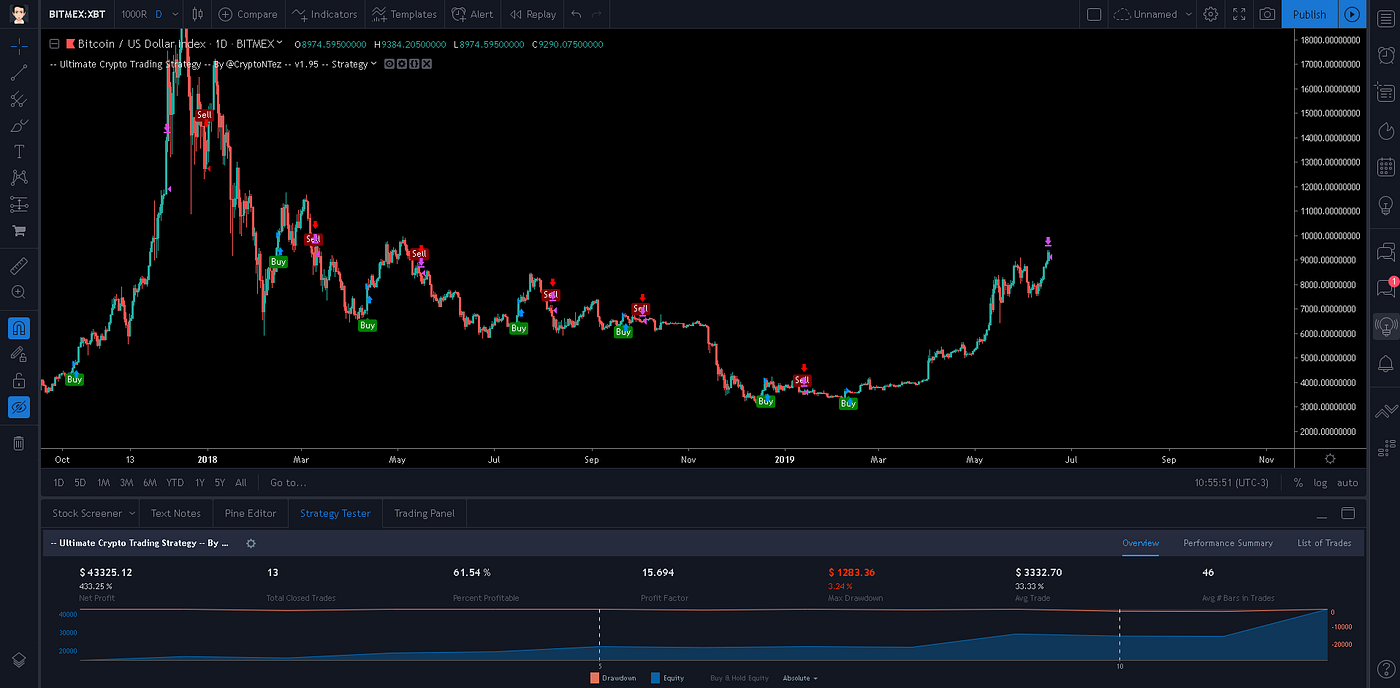Screen dimensions: 1400x688
Task: Open the watchlist panel
Action: (1386, 19)
